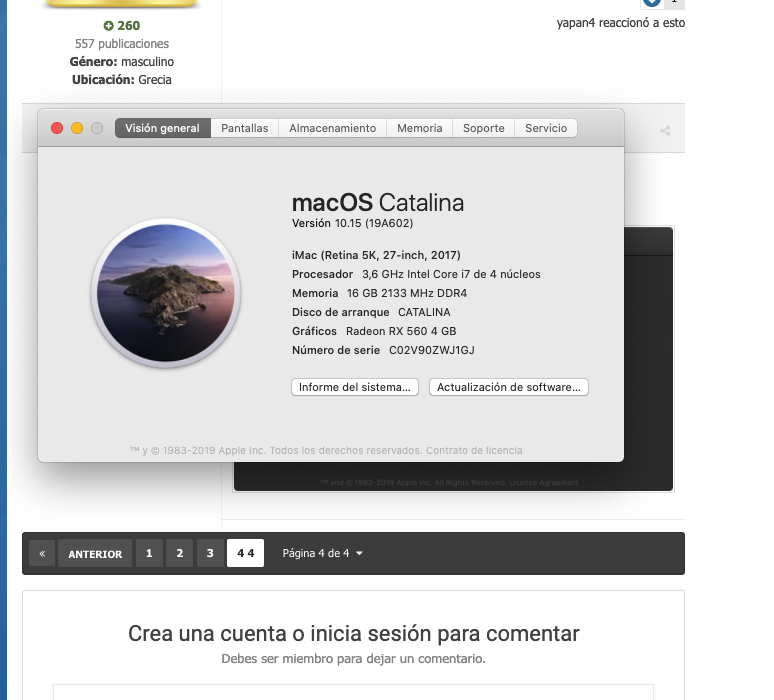The height and width of the screenshot is (700, 774).
Task: Open Contrato de licencia link
Action: tap(474, 450)
